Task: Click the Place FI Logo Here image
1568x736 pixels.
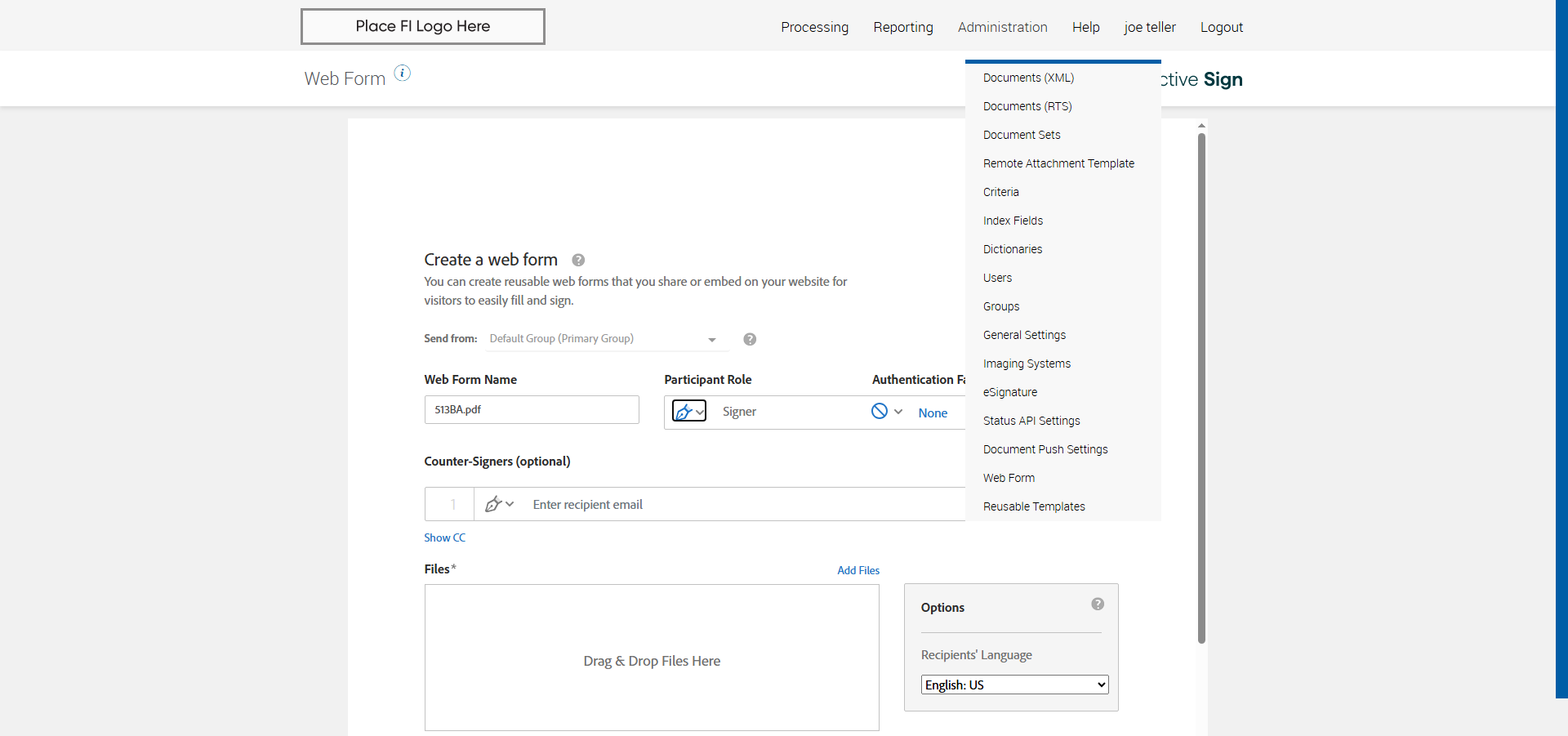Action: click(423, 26)
